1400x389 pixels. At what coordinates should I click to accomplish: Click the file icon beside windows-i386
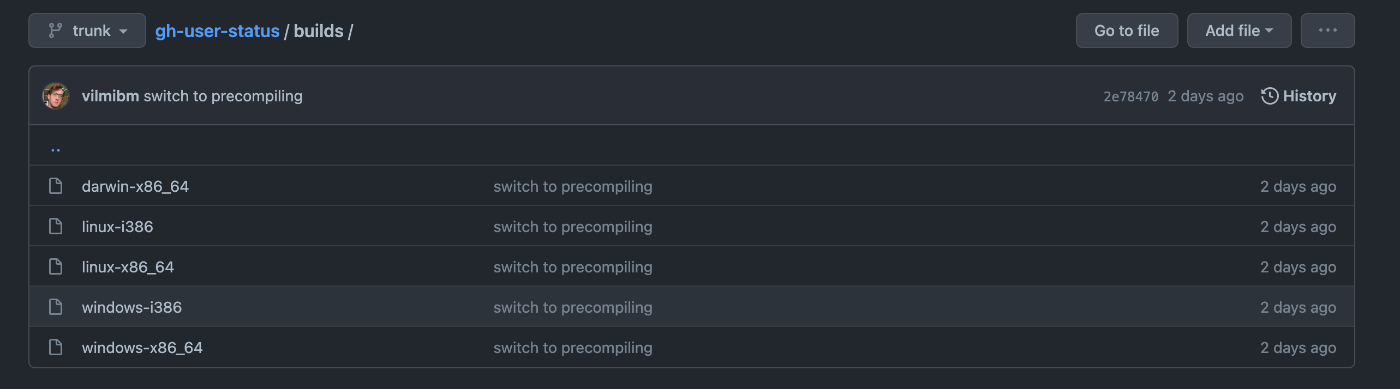point(56,307)
